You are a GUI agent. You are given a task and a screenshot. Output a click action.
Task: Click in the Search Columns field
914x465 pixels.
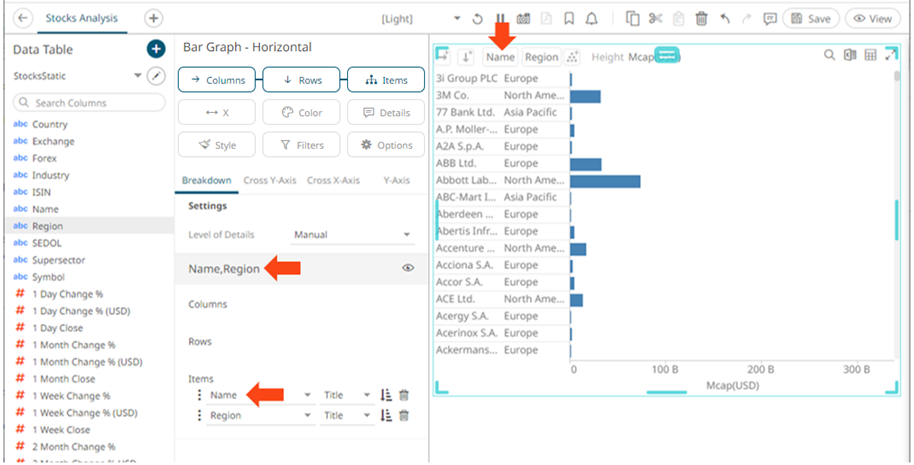pyautogui.click(x=88, y=103)
